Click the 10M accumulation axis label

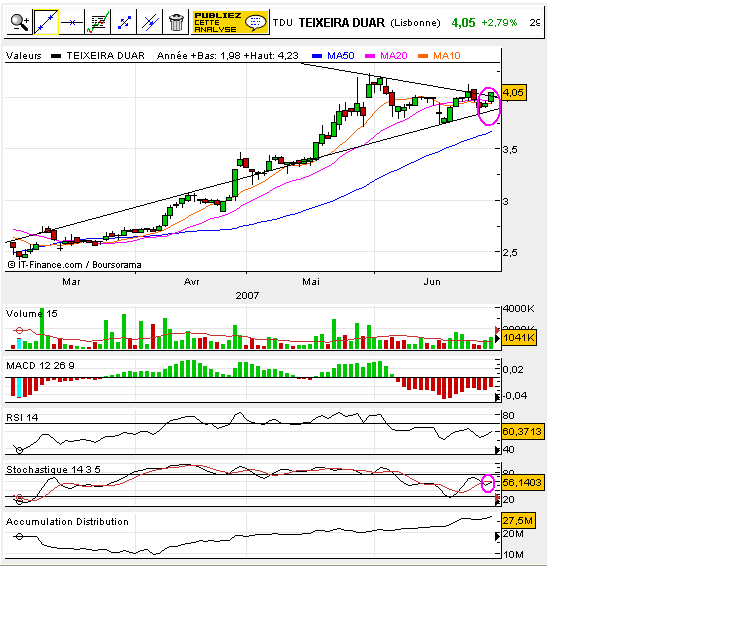(513, 555)
